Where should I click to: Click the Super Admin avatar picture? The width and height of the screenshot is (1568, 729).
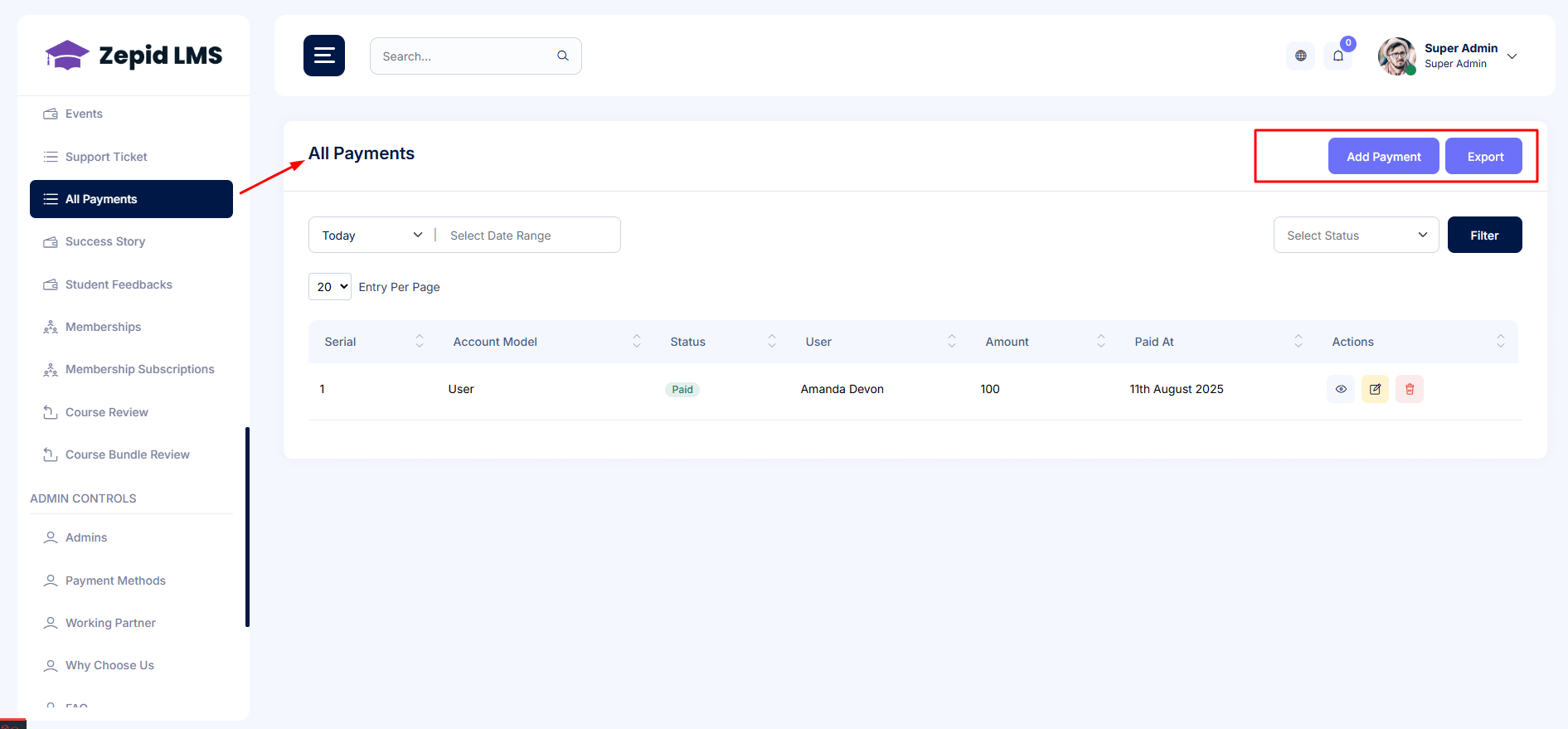tap(1397, 56)
